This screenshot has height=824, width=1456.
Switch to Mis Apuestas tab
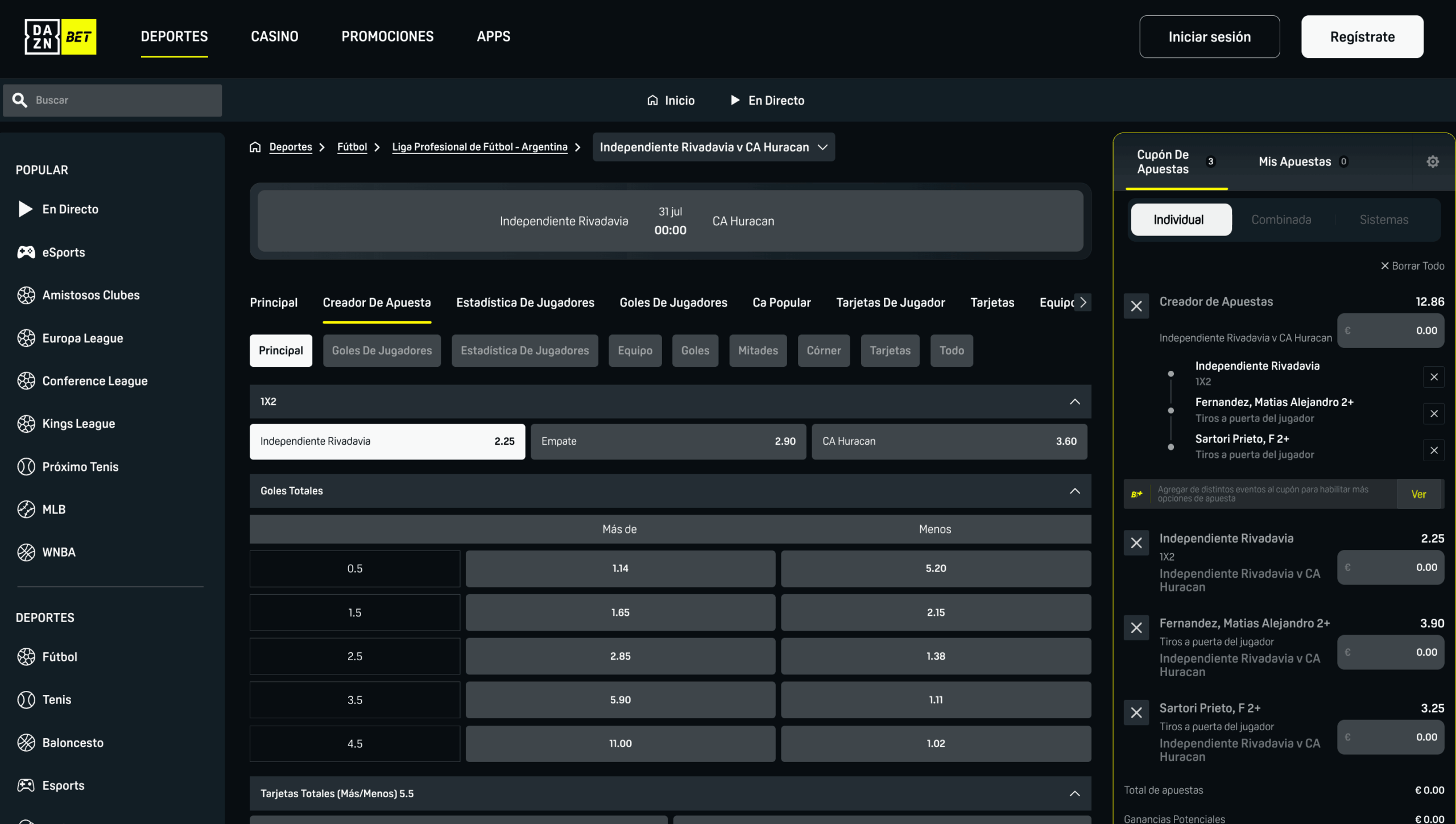pyautogui.click(x=1302, y=162)
